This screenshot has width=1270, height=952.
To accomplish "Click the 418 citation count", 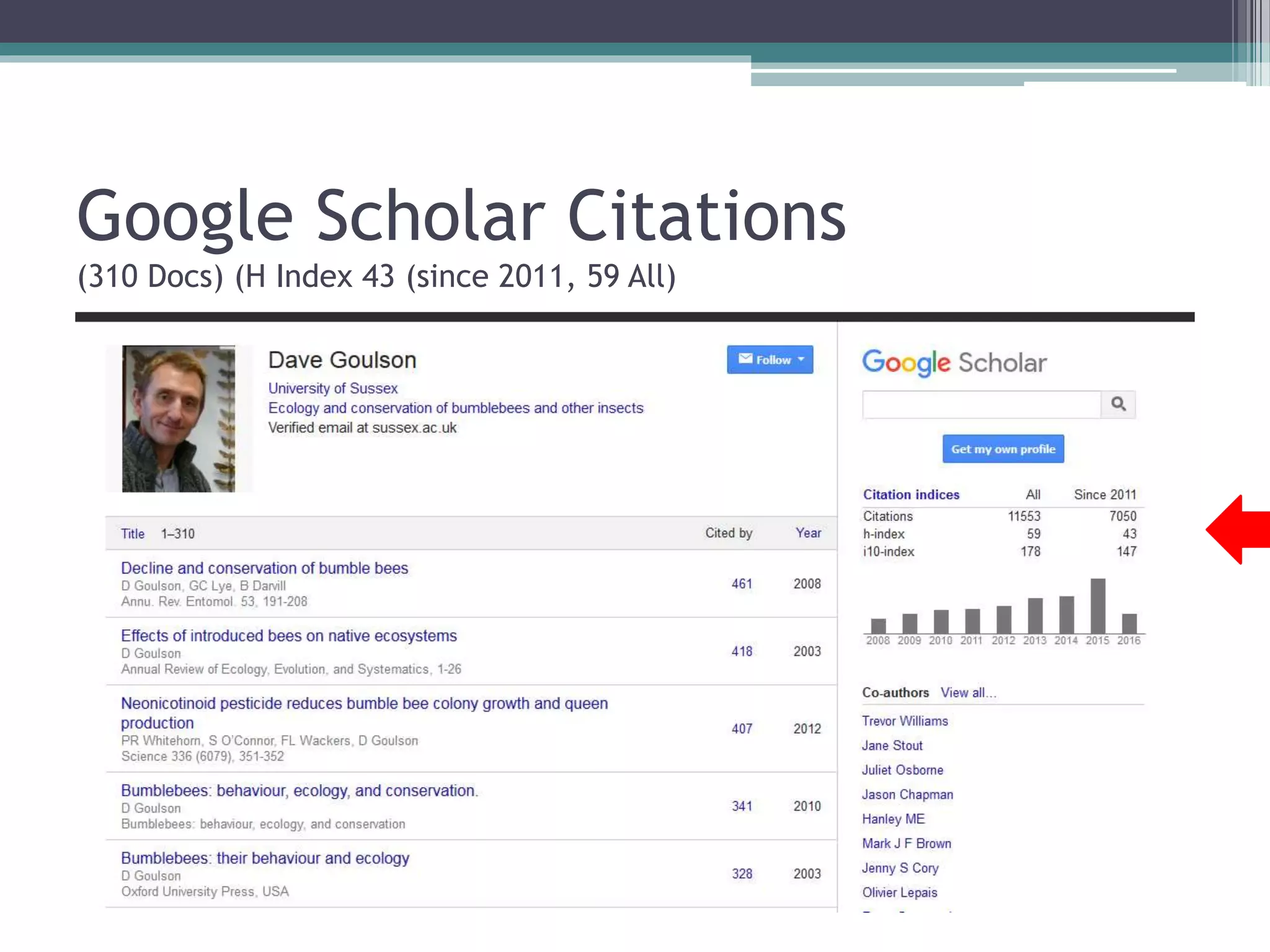I will click(742, 651).
